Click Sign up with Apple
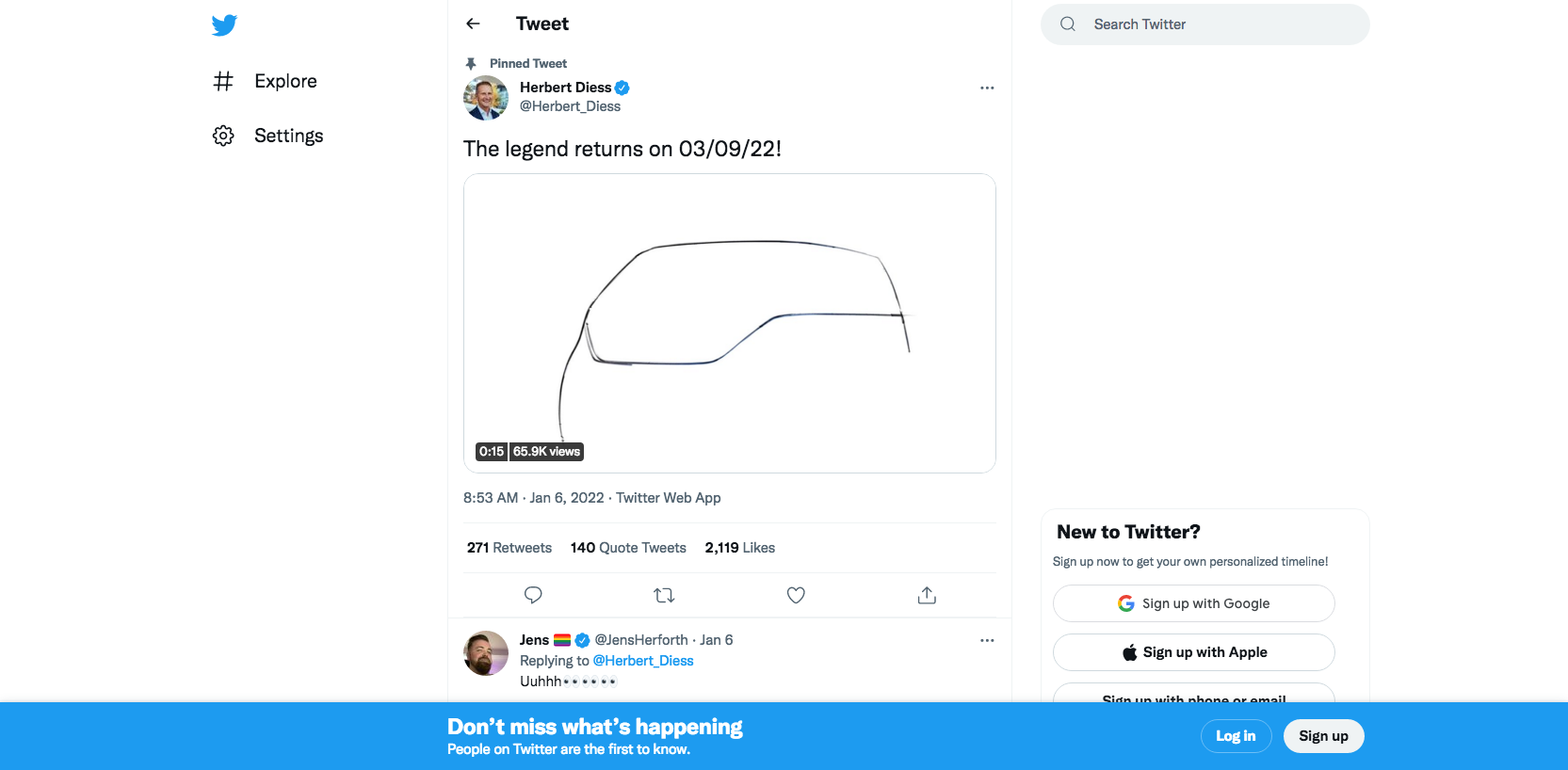1568x770 pixels. [x=1193, y=652]
